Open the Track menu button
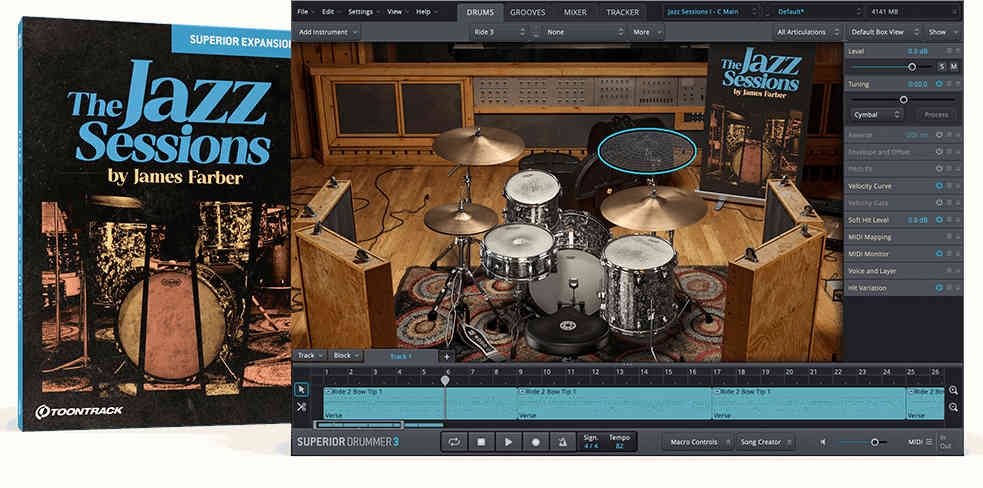 pyautogui.click(x=310, y=356)
